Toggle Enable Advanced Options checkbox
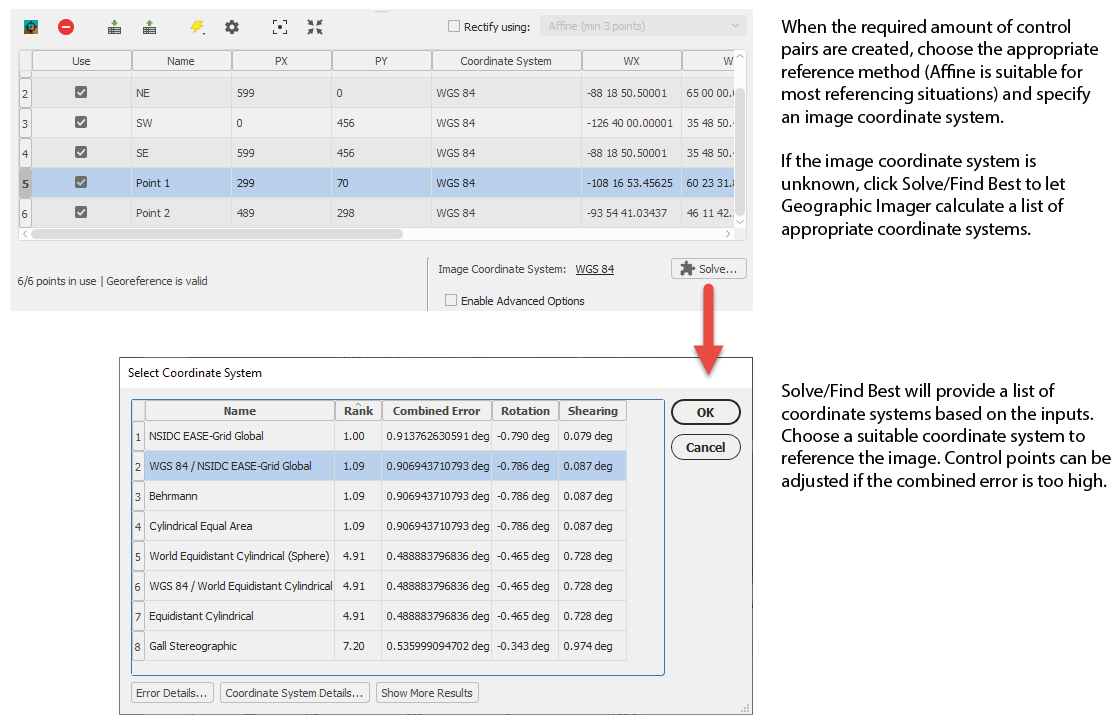Image resolution: width=1119 pixels, height=723 pixels. (451, 300)
